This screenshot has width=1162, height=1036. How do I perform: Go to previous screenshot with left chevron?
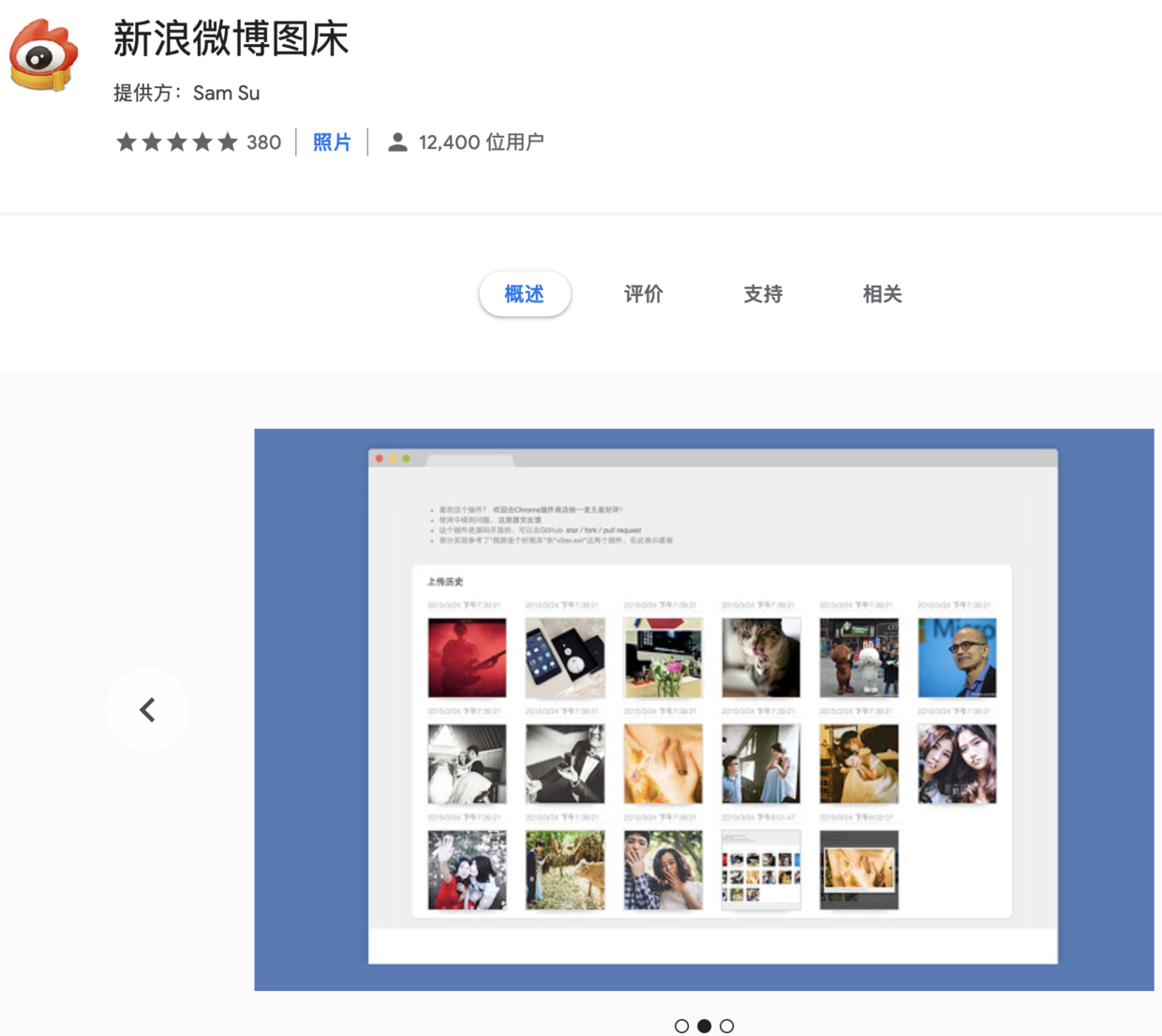(147, 710)
